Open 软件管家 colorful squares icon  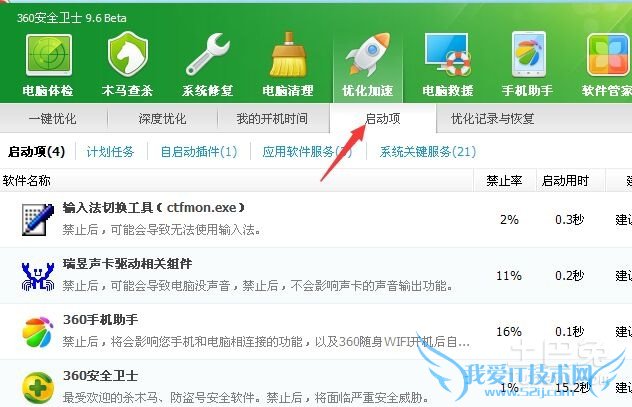pos(609,55)
